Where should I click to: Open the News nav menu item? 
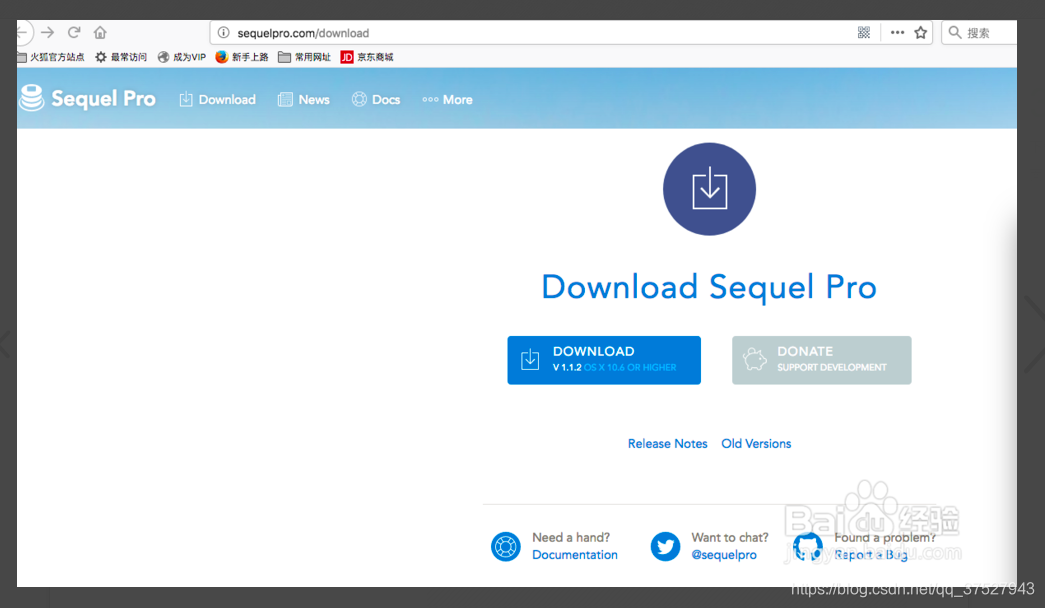(x=303, y=99)
